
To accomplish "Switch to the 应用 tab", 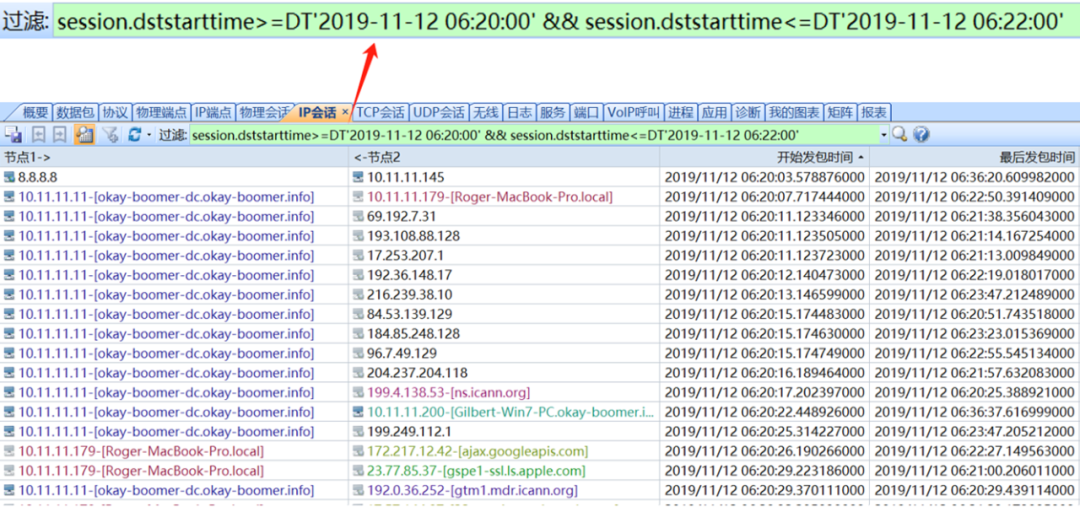I will [x=714, y=112].
